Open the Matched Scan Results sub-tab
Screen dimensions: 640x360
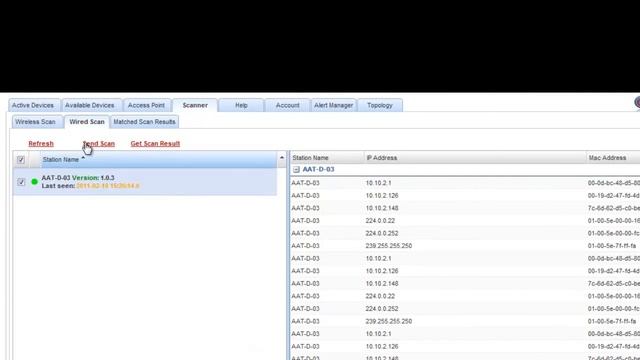144,122
